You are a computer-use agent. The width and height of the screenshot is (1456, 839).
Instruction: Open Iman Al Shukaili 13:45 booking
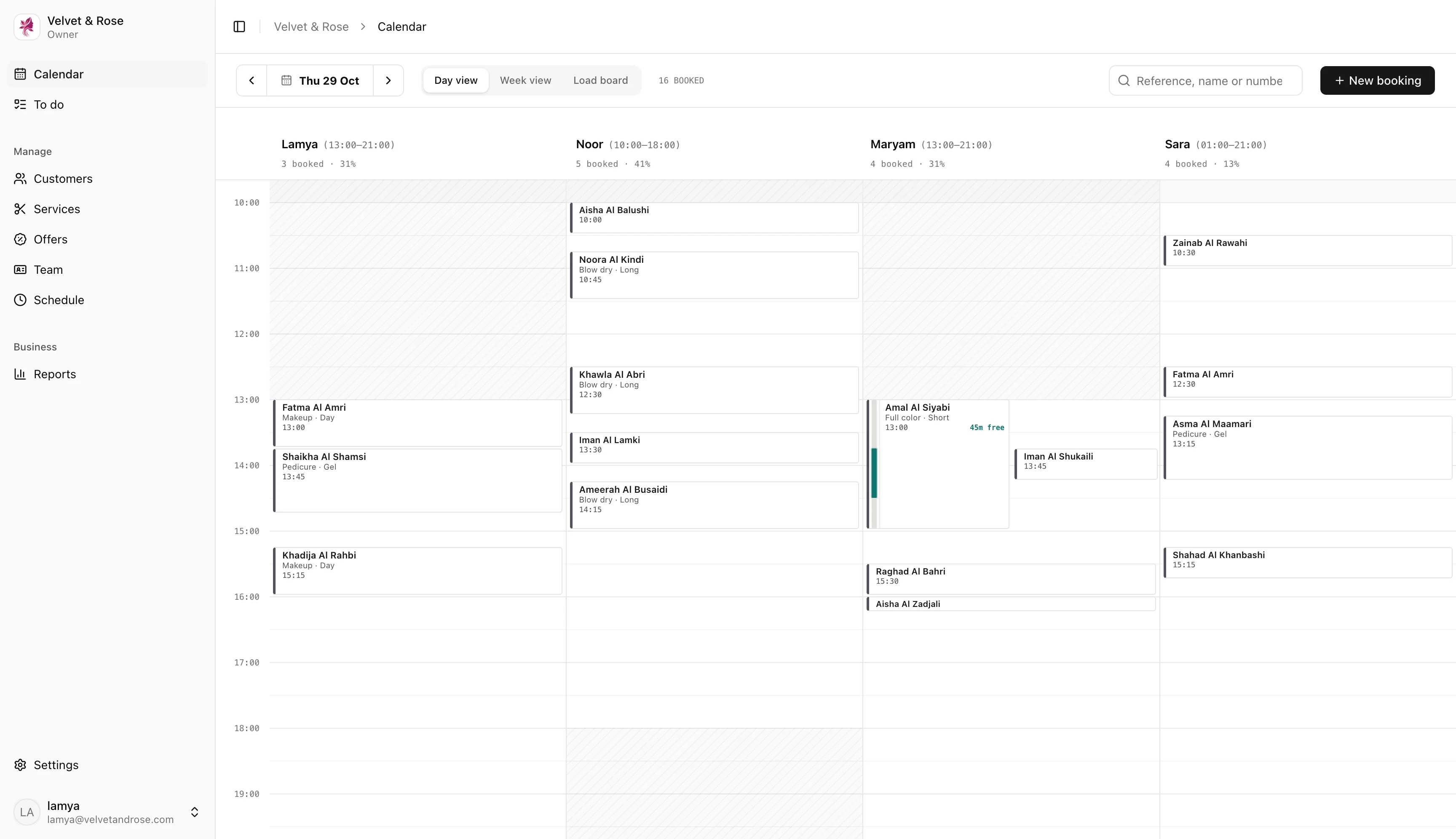click(x=1086, y=464)
